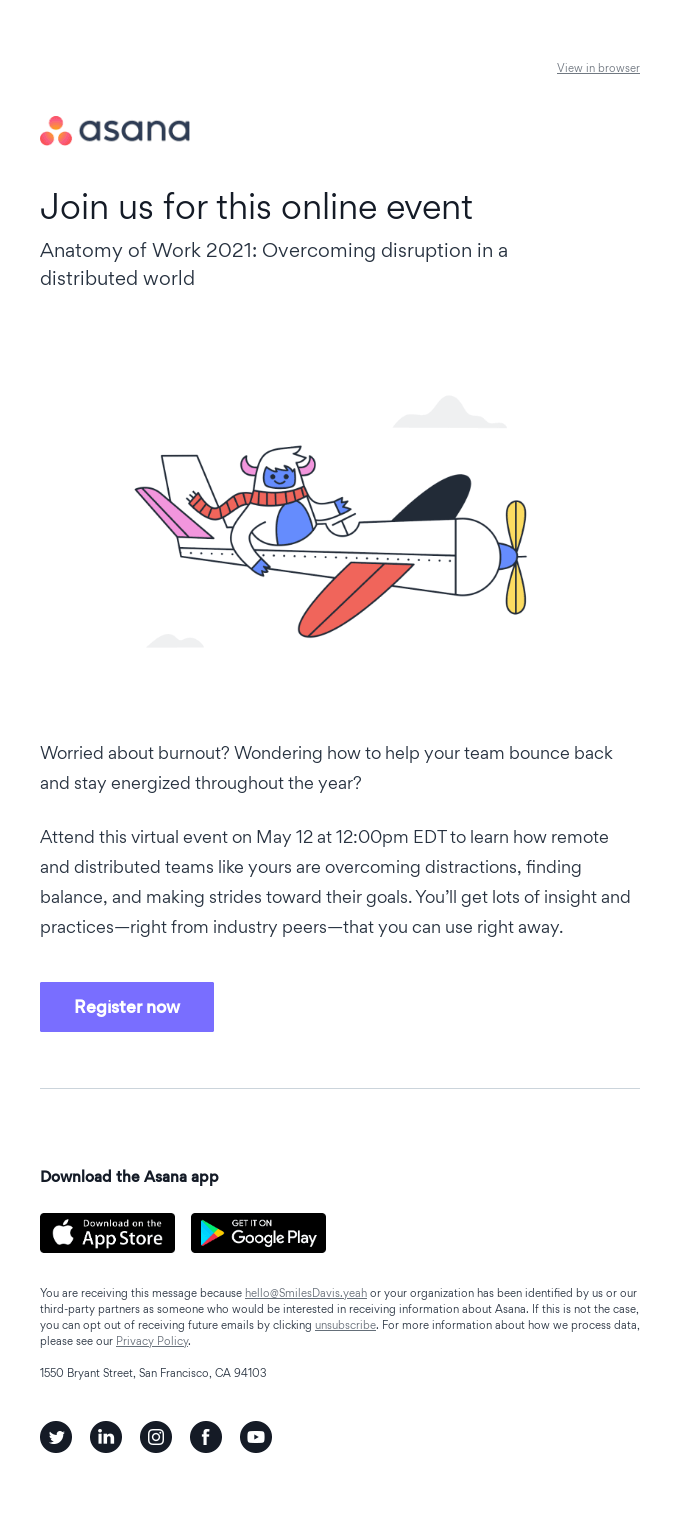The width and height of the screenshot is (680, 1525).
Task: Open Asana's LinkedIn page
Action: click(106, 1437)
